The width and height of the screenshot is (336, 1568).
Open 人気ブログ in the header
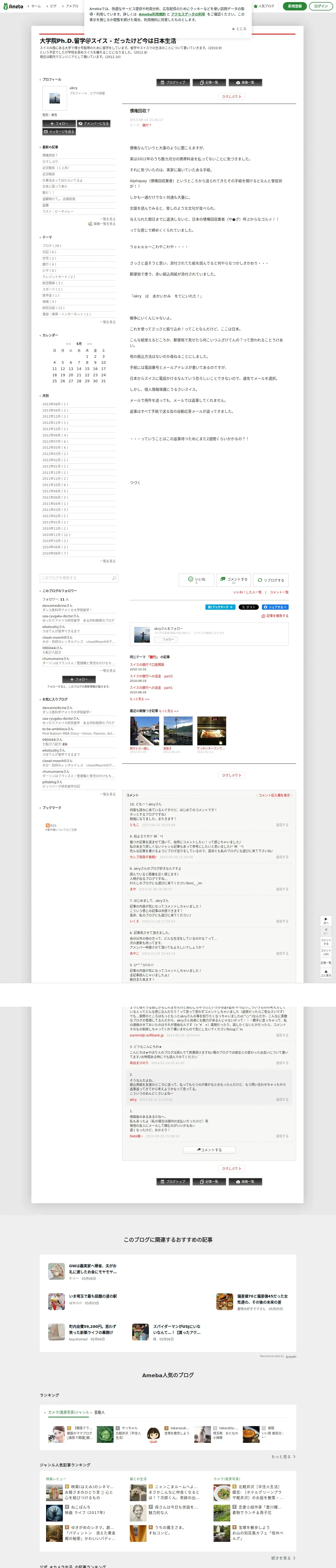tap(264, 6)
